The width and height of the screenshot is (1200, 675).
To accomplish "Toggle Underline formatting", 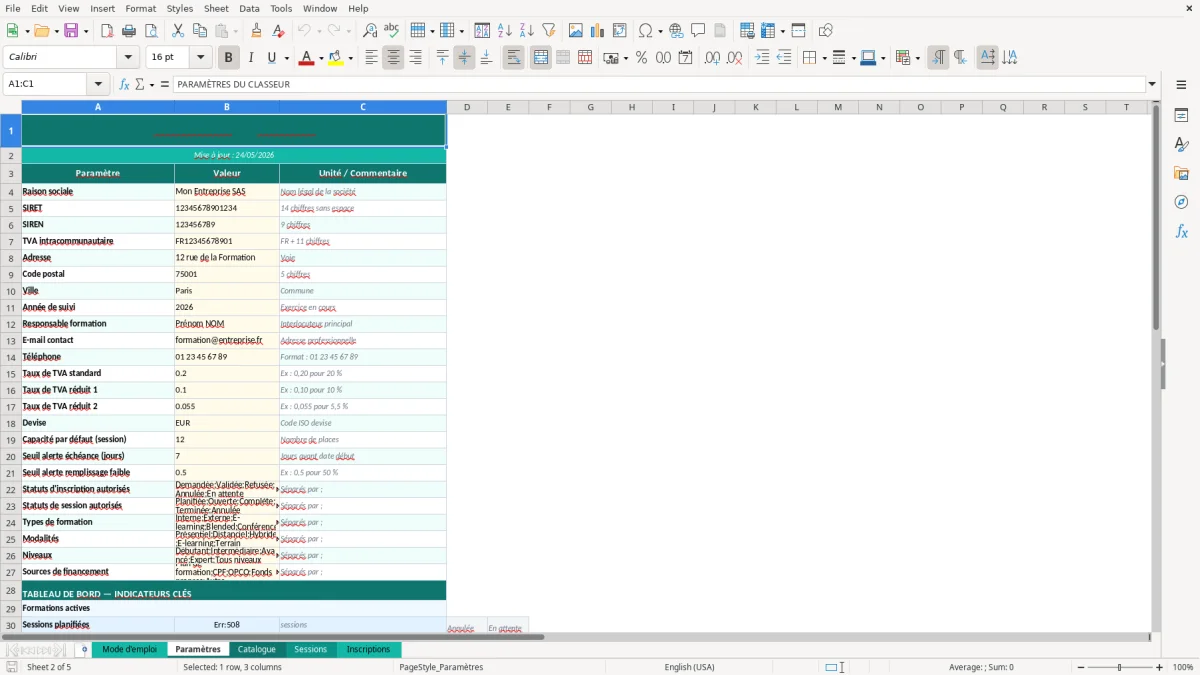I will coord(271,58).
